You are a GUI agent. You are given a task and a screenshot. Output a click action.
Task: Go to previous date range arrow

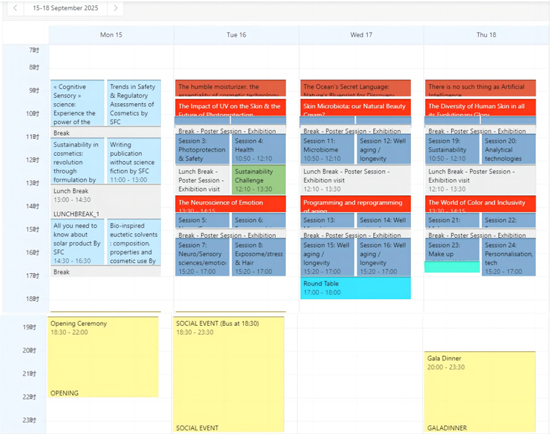[15, 8]
